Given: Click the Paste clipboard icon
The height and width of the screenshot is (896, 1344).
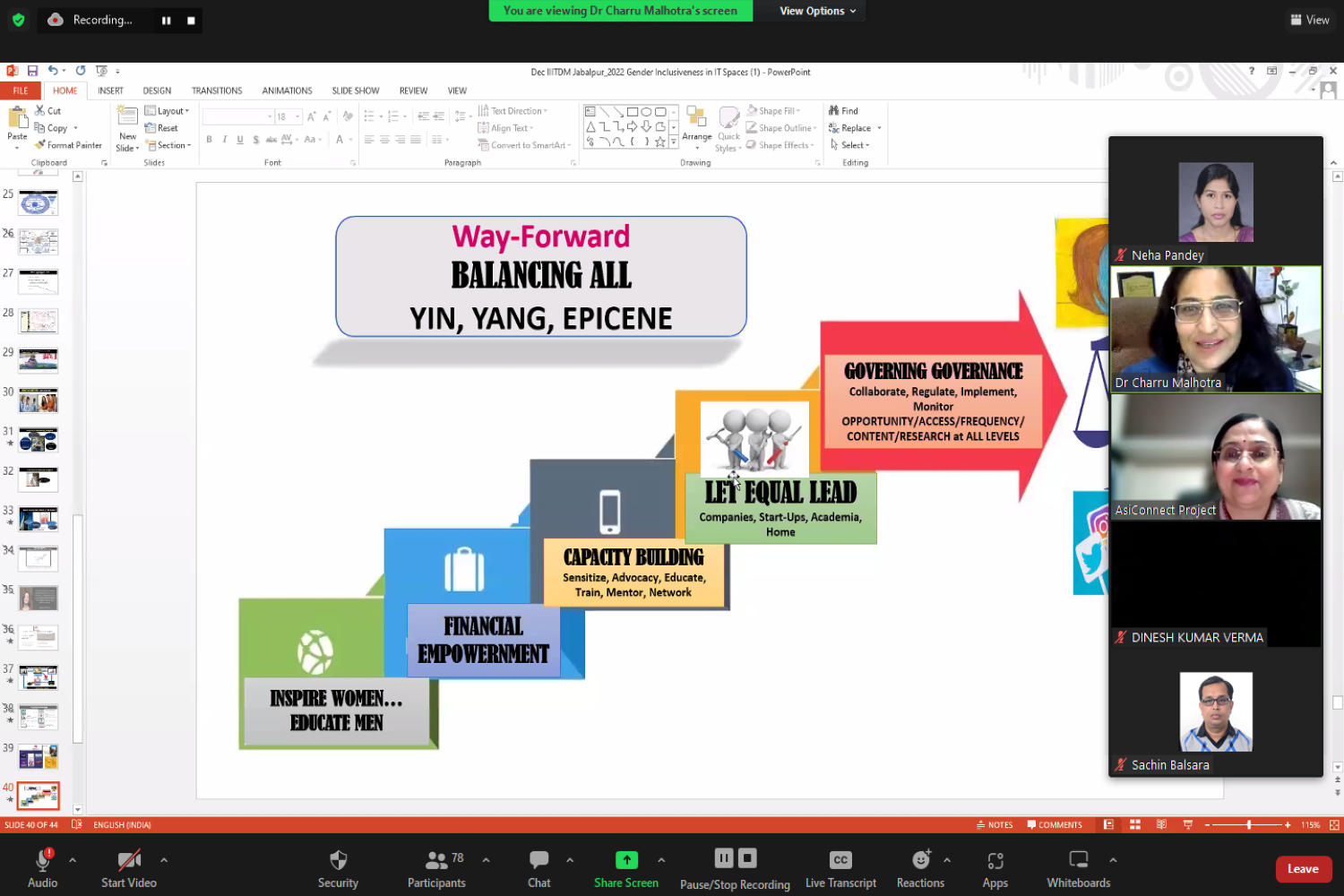Looking at the screenshot, I should [x=18, y=117].
